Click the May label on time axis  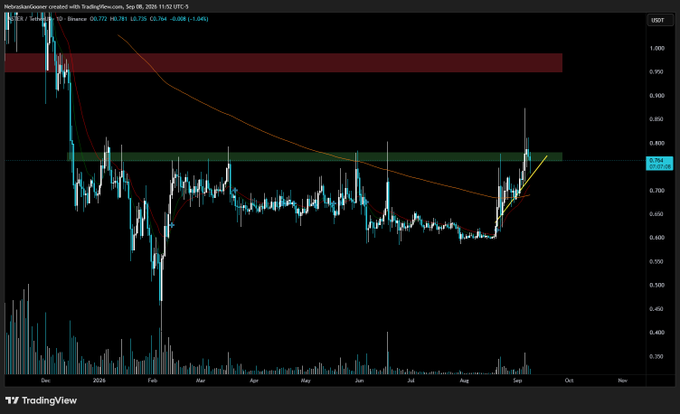(306, 381)
